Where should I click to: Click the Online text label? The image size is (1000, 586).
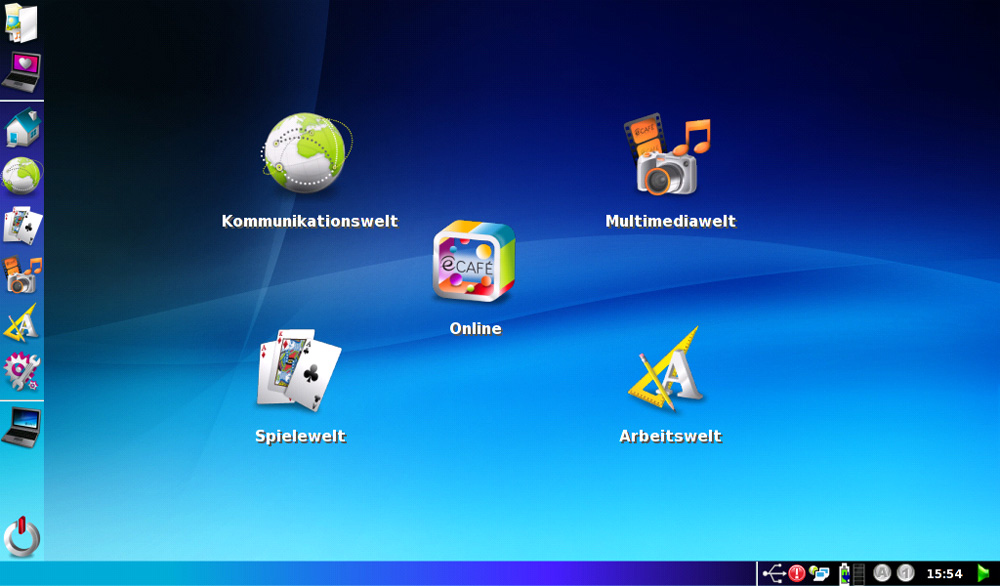[x=475, y=328]
